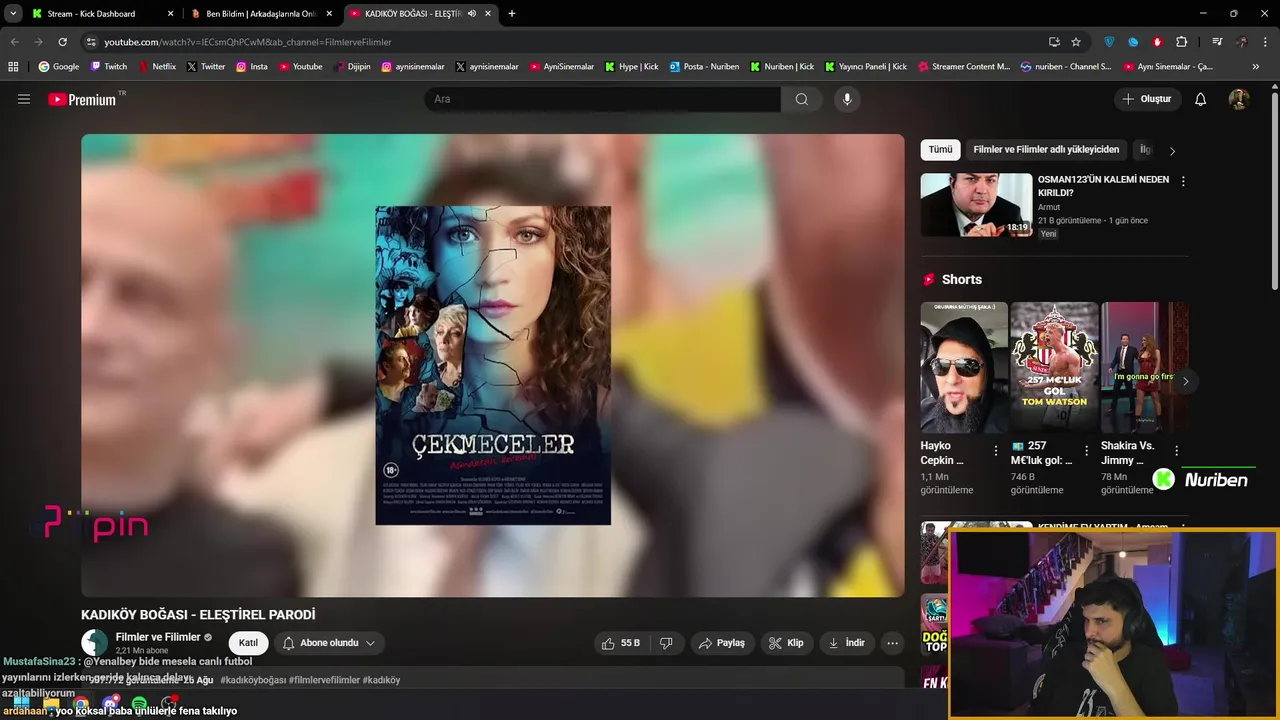Image resolution: width=1280 pixels, height=720 pixels.
Task: Open the Google bookmark
Action: pos(59,67)
